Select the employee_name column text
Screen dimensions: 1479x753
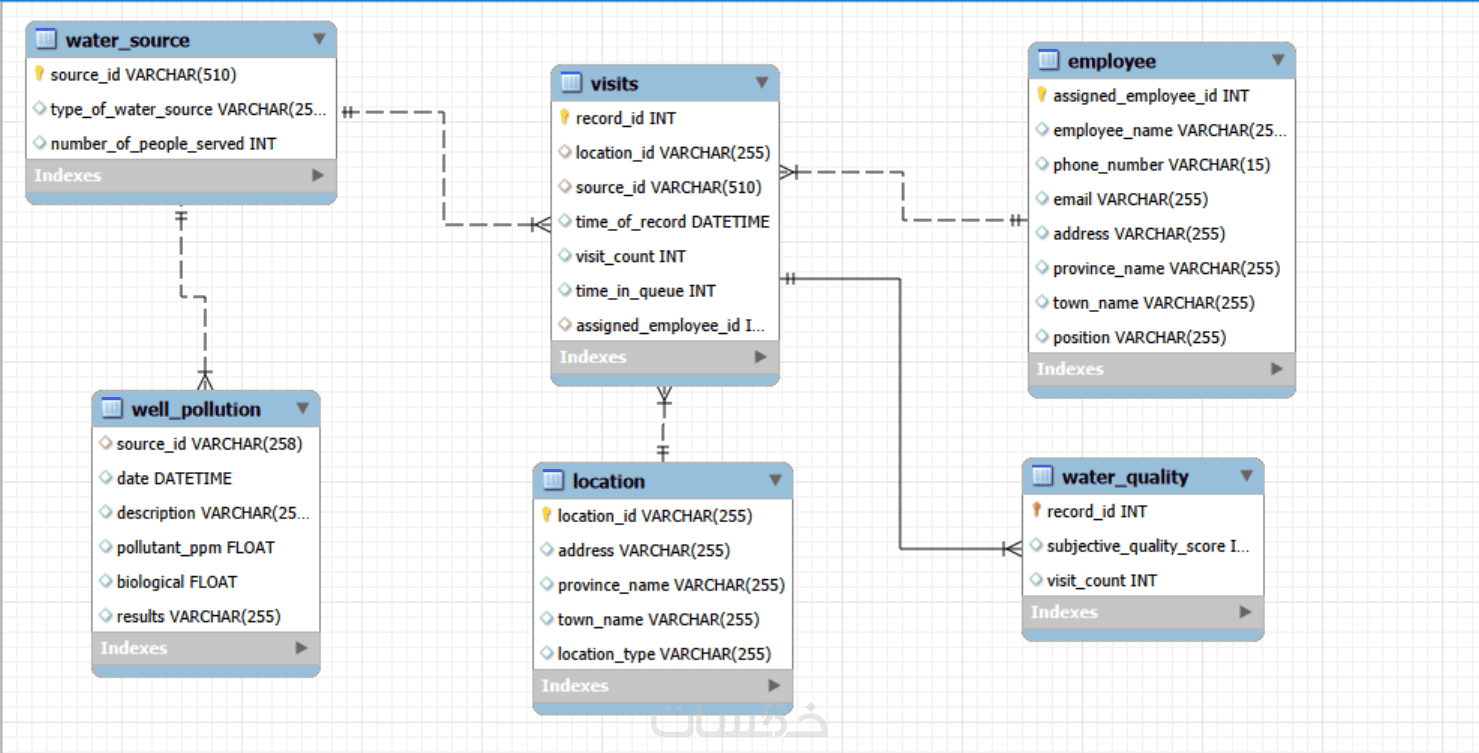1170,131
